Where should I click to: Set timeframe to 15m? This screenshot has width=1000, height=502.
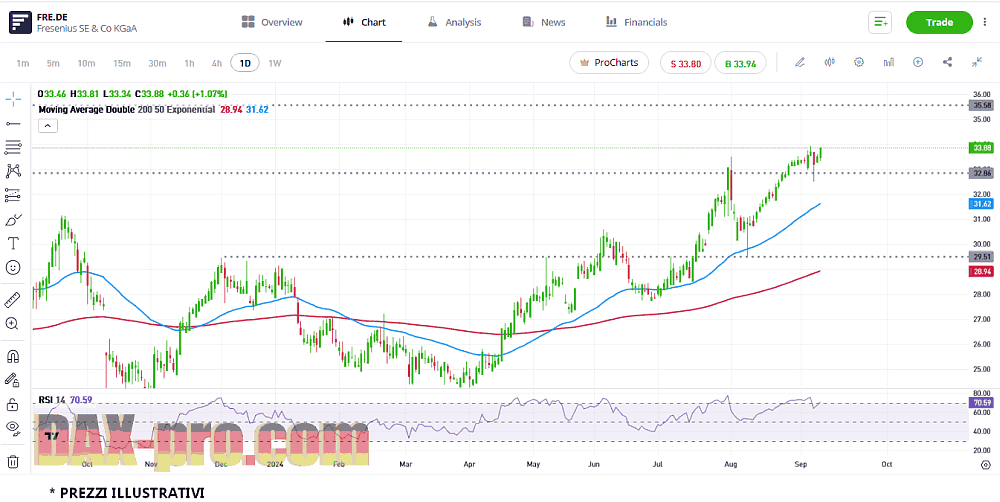[x=122, y=63]
